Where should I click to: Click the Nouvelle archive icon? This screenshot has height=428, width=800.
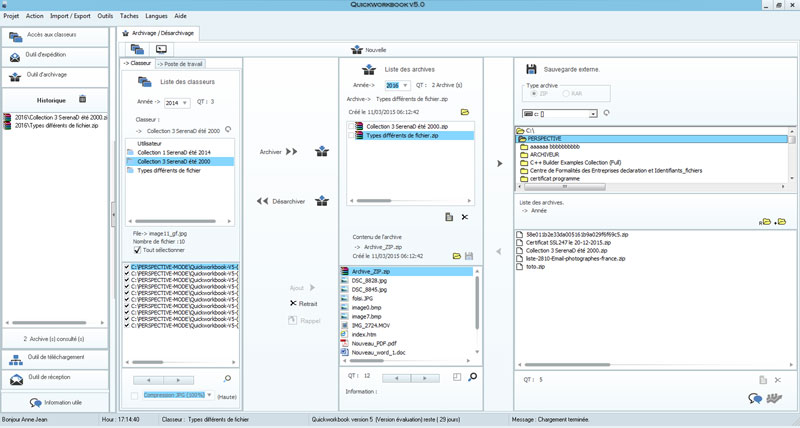pos(355,49)
